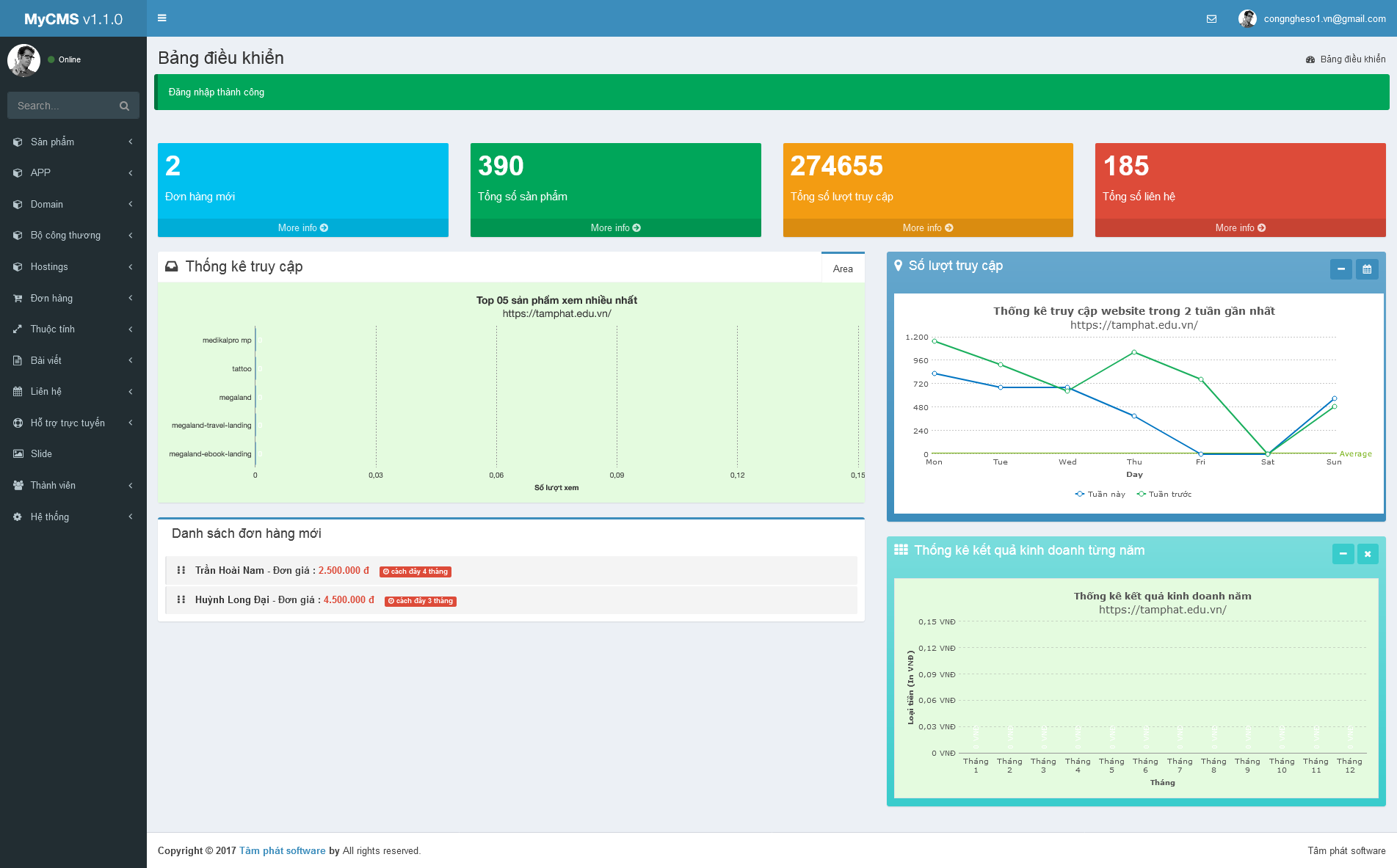Screen dimensions: 1397x868
Task: Click the search magnifier icon in sidebar
Action: coord(124,106)
